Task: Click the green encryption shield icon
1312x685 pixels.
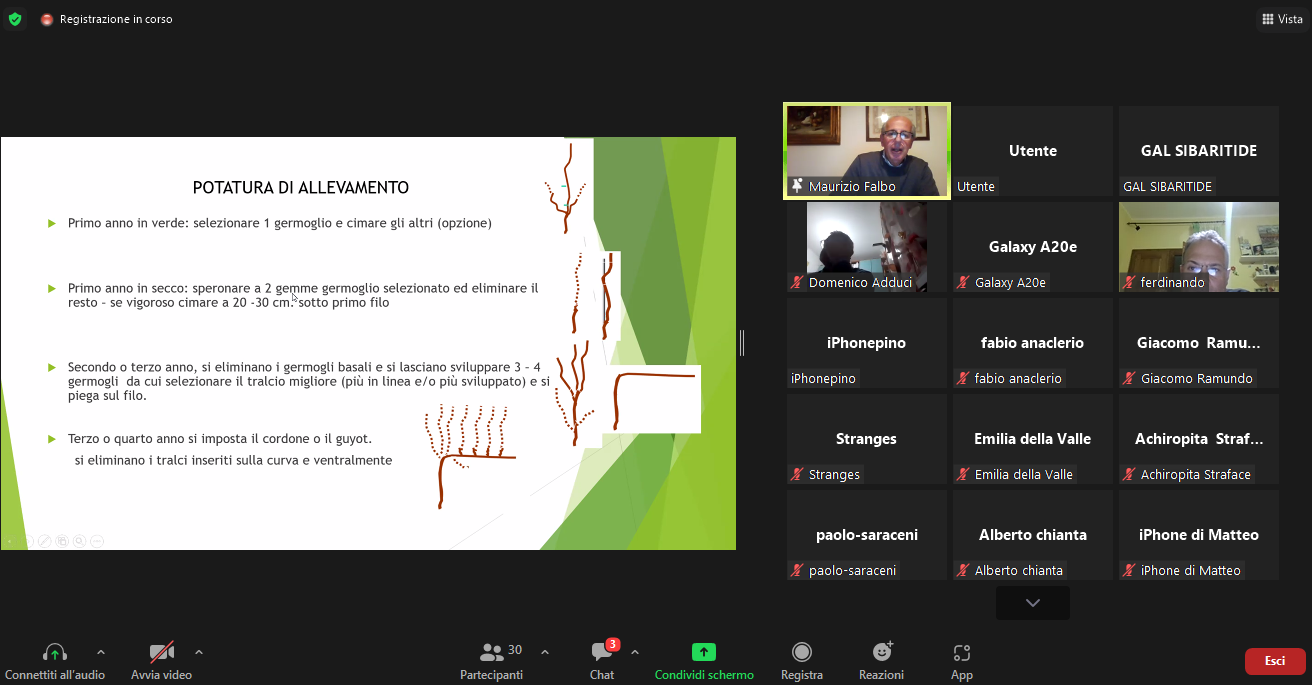Action: (x=15, y=19)
